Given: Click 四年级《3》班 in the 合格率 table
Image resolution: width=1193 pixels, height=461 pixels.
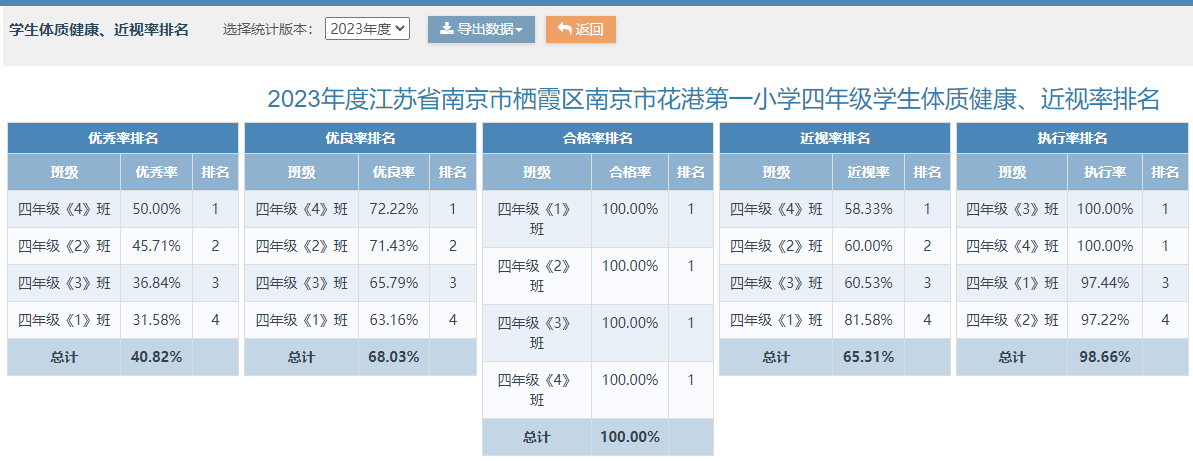Looking at the screenshot, I should coord(537,332).
